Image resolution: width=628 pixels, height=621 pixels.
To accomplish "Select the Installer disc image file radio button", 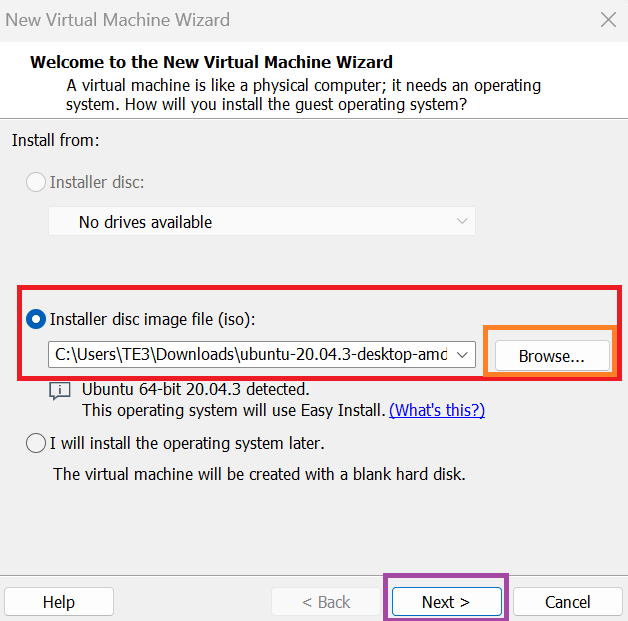I will pyautogui.click(x=36, y=319).
